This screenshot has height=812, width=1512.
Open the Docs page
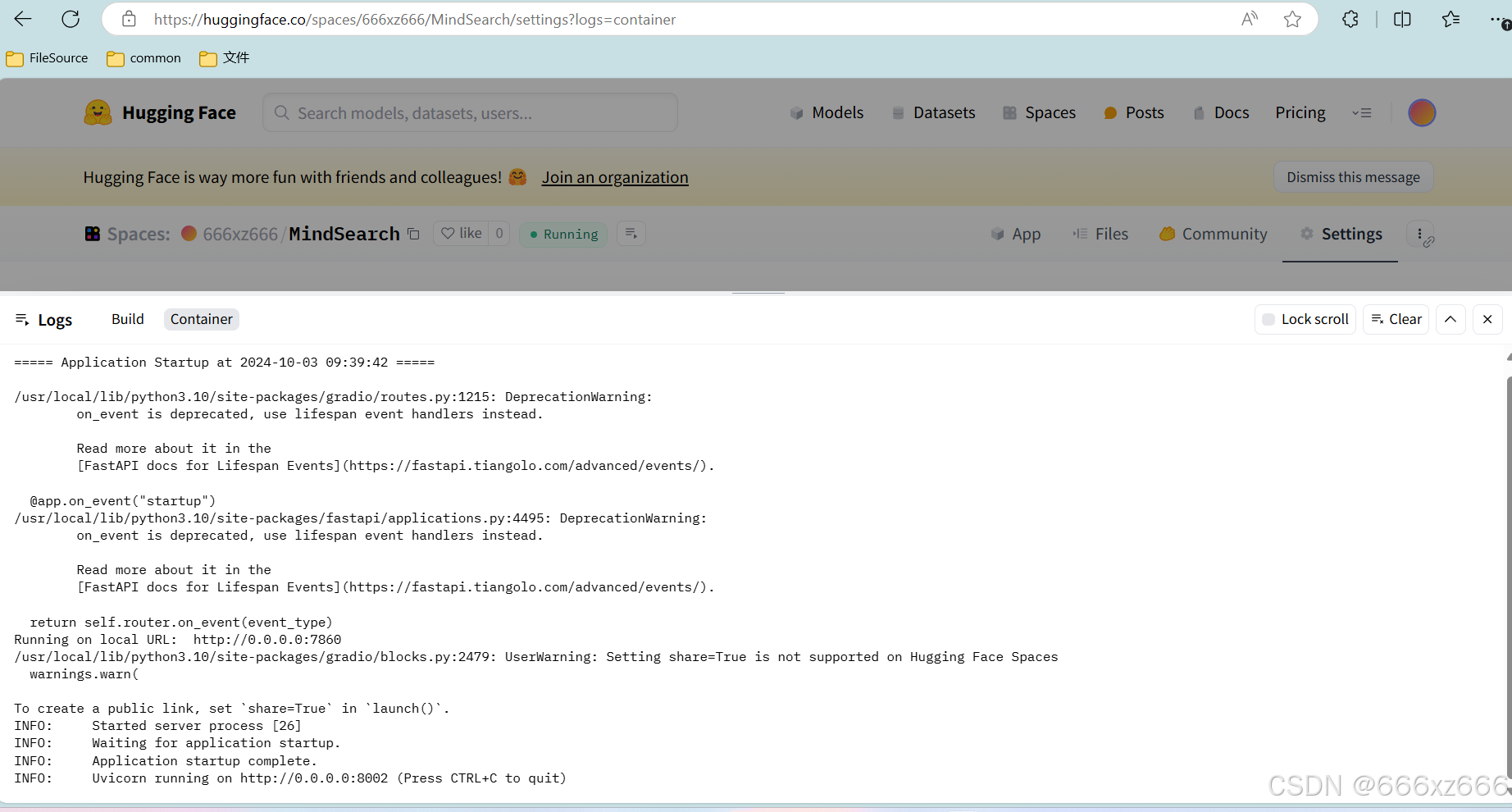[1221, 112]
